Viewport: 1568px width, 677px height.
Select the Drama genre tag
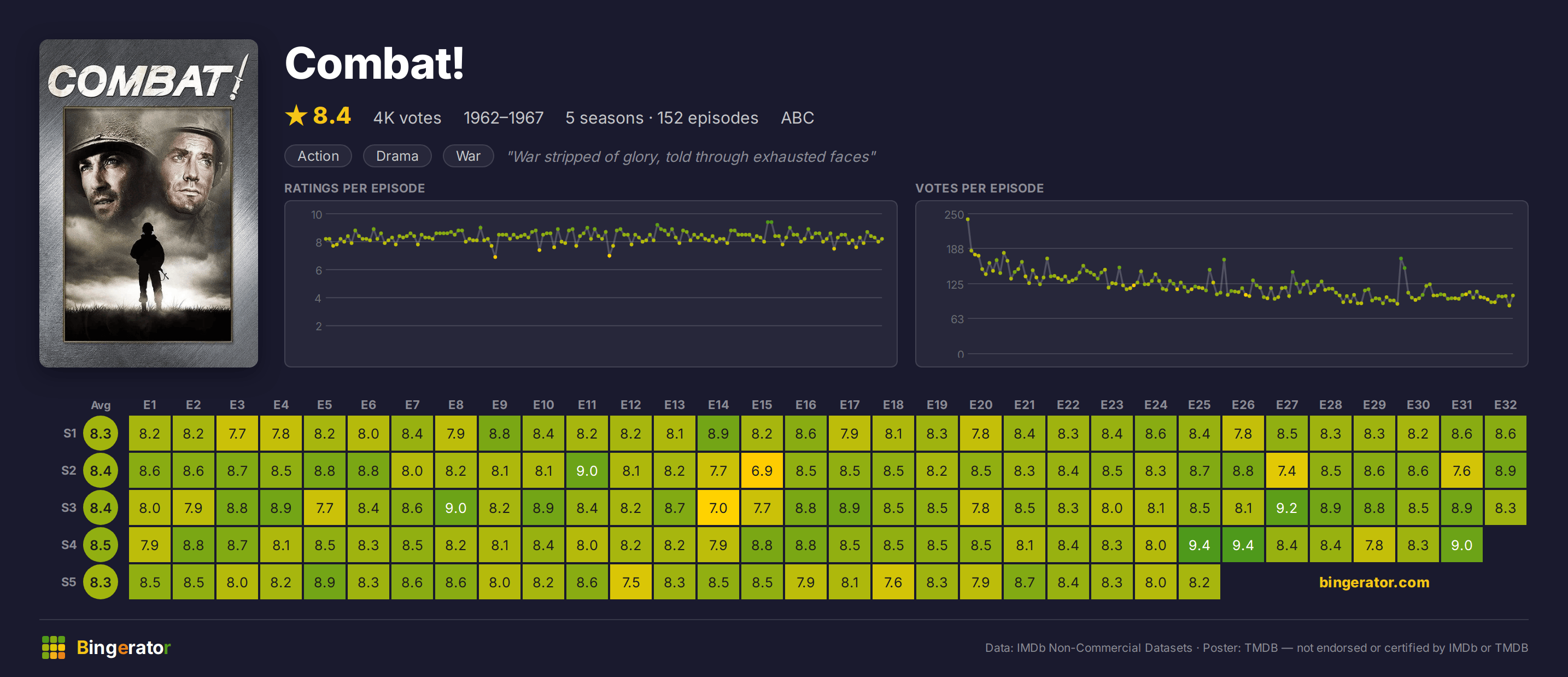397,156
